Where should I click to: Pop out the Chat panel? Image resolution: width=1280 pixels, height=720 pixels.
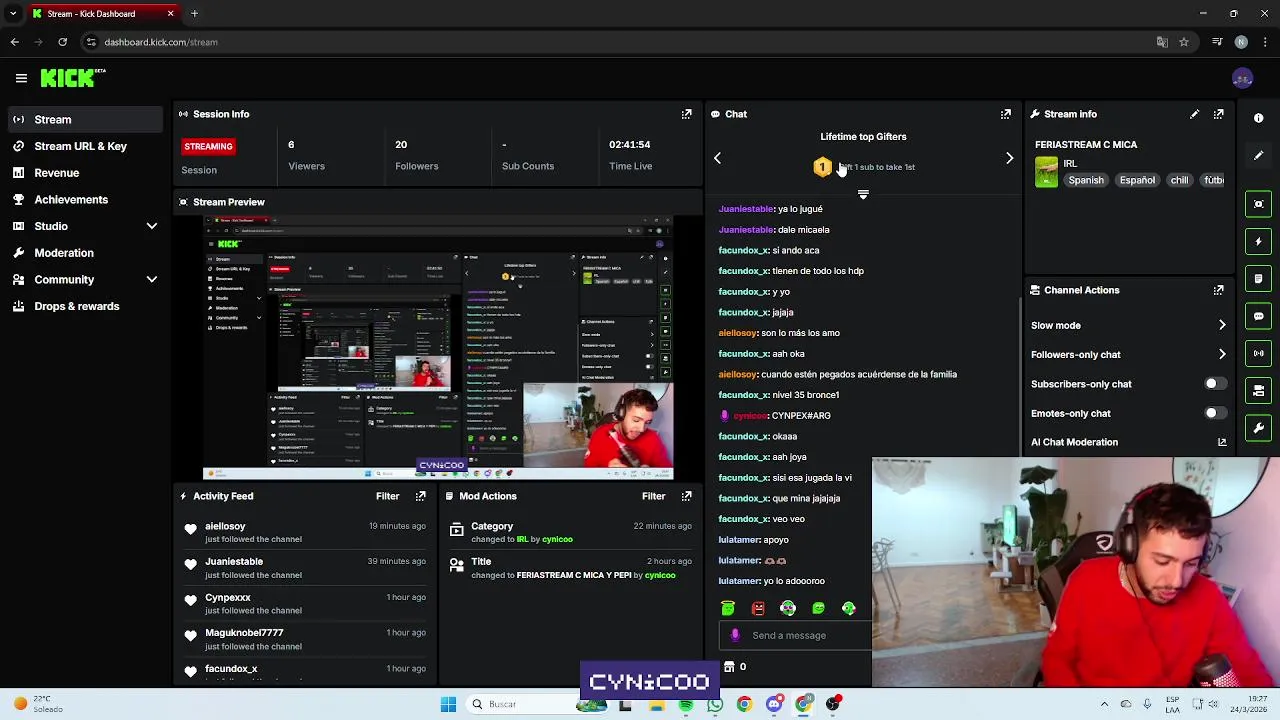point(1005,114)
